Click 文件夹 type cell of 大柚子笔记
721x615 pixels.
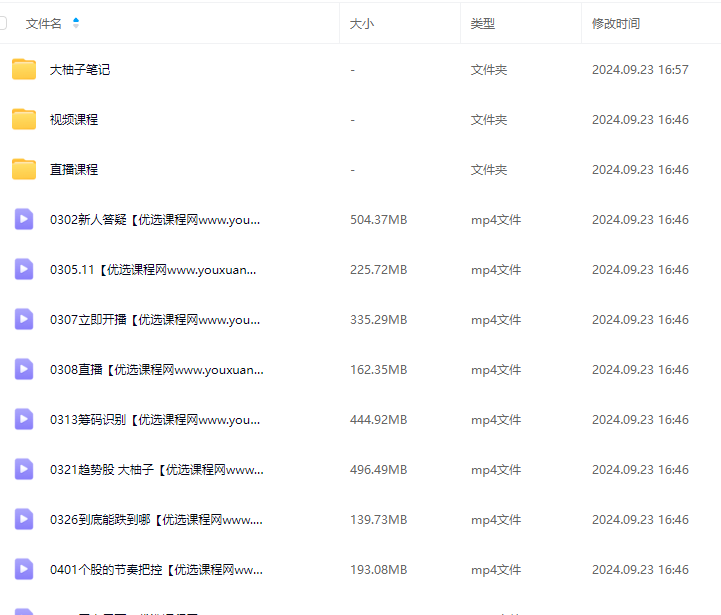point(489,69)
